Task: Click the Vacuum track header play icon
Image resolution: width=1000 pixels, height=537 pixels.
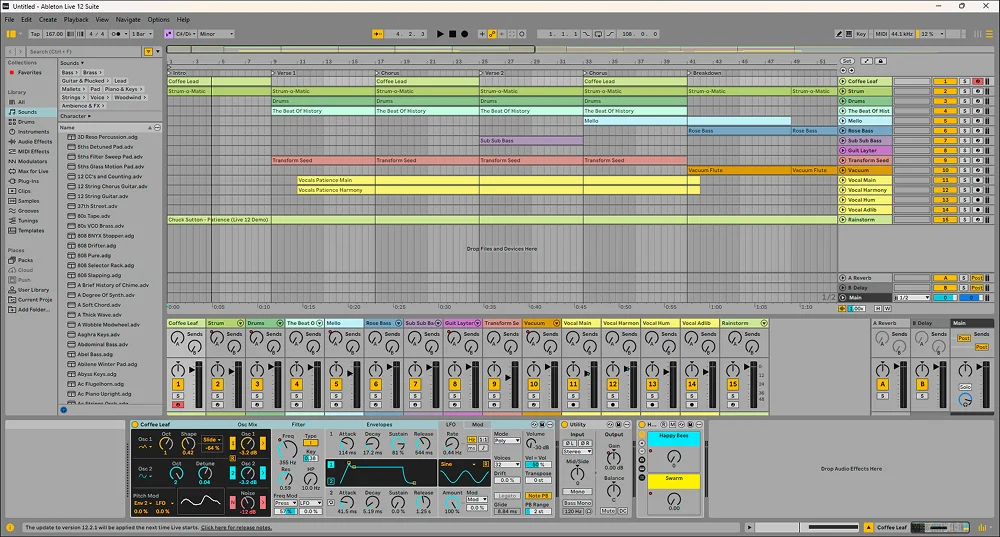Action: coord(842,170)
